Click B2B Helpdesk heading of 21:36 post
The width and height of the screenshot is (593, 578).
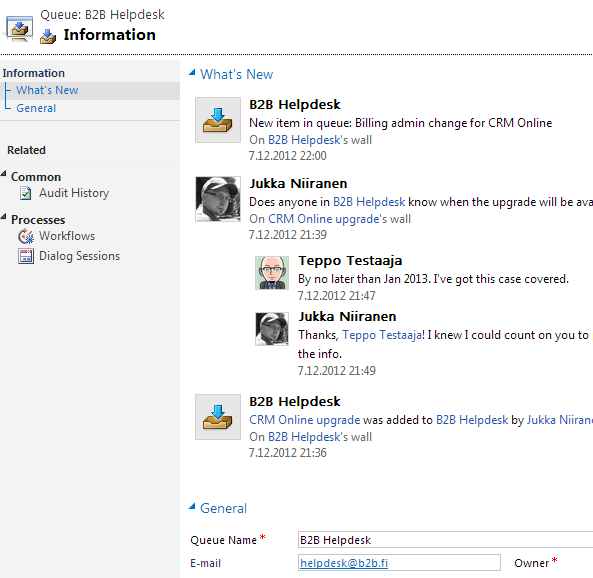(295, 402)
